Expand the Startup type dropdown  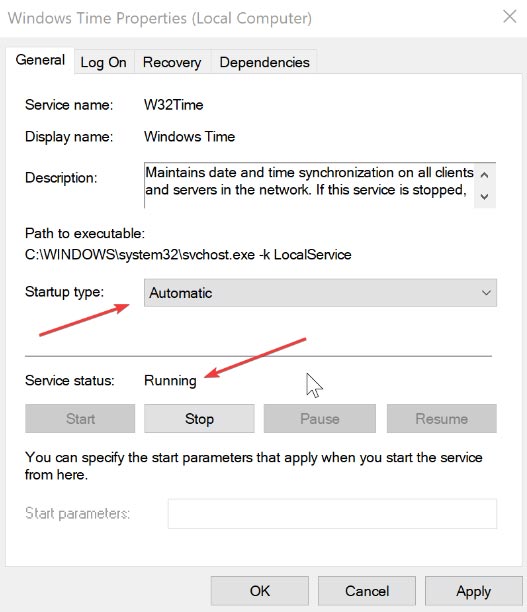coord(320,293)
